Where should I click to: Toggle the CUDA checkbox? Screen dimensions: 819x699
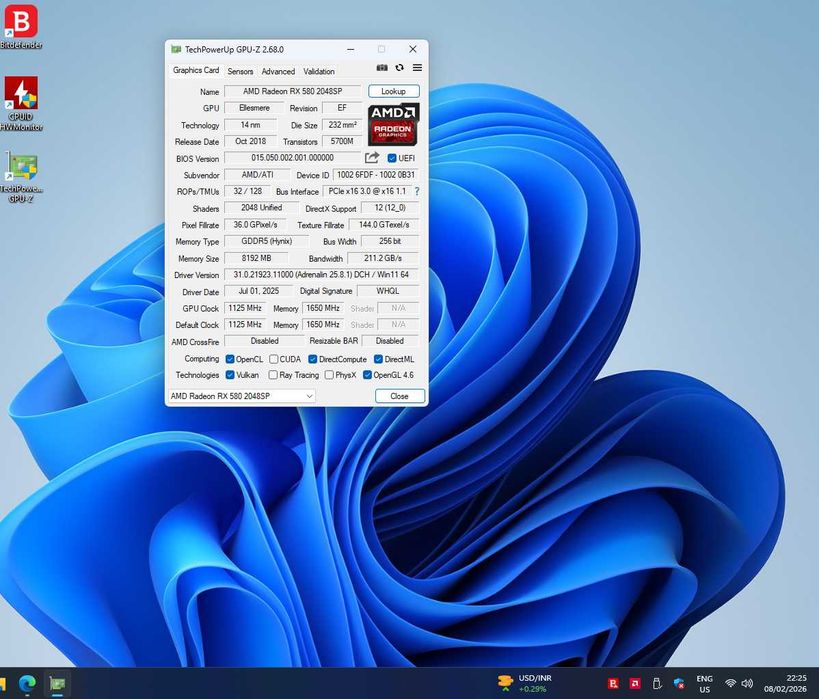pos(273,359)
